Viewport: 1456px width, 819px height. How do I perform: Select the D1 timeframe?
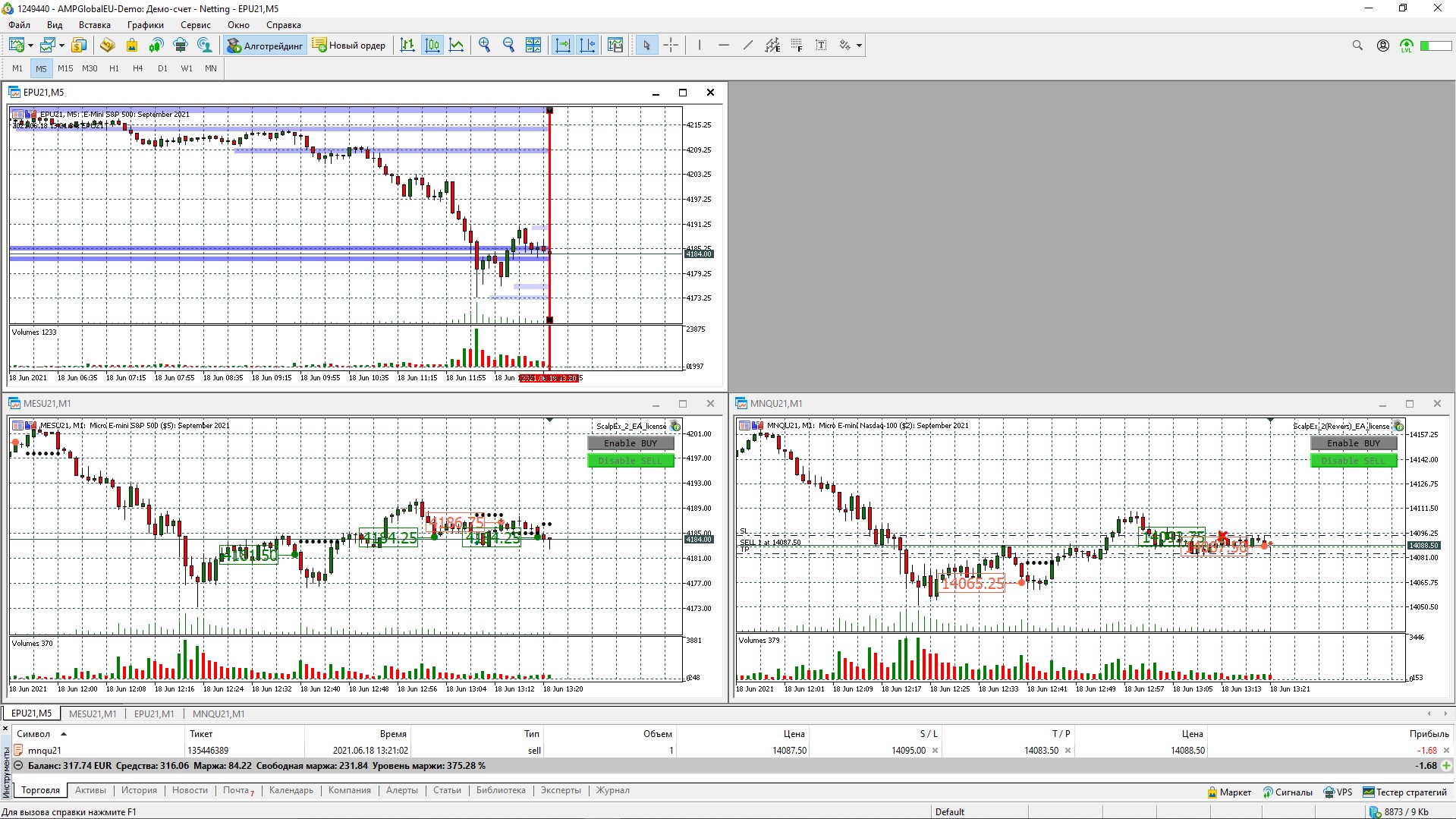coord(162,68)
